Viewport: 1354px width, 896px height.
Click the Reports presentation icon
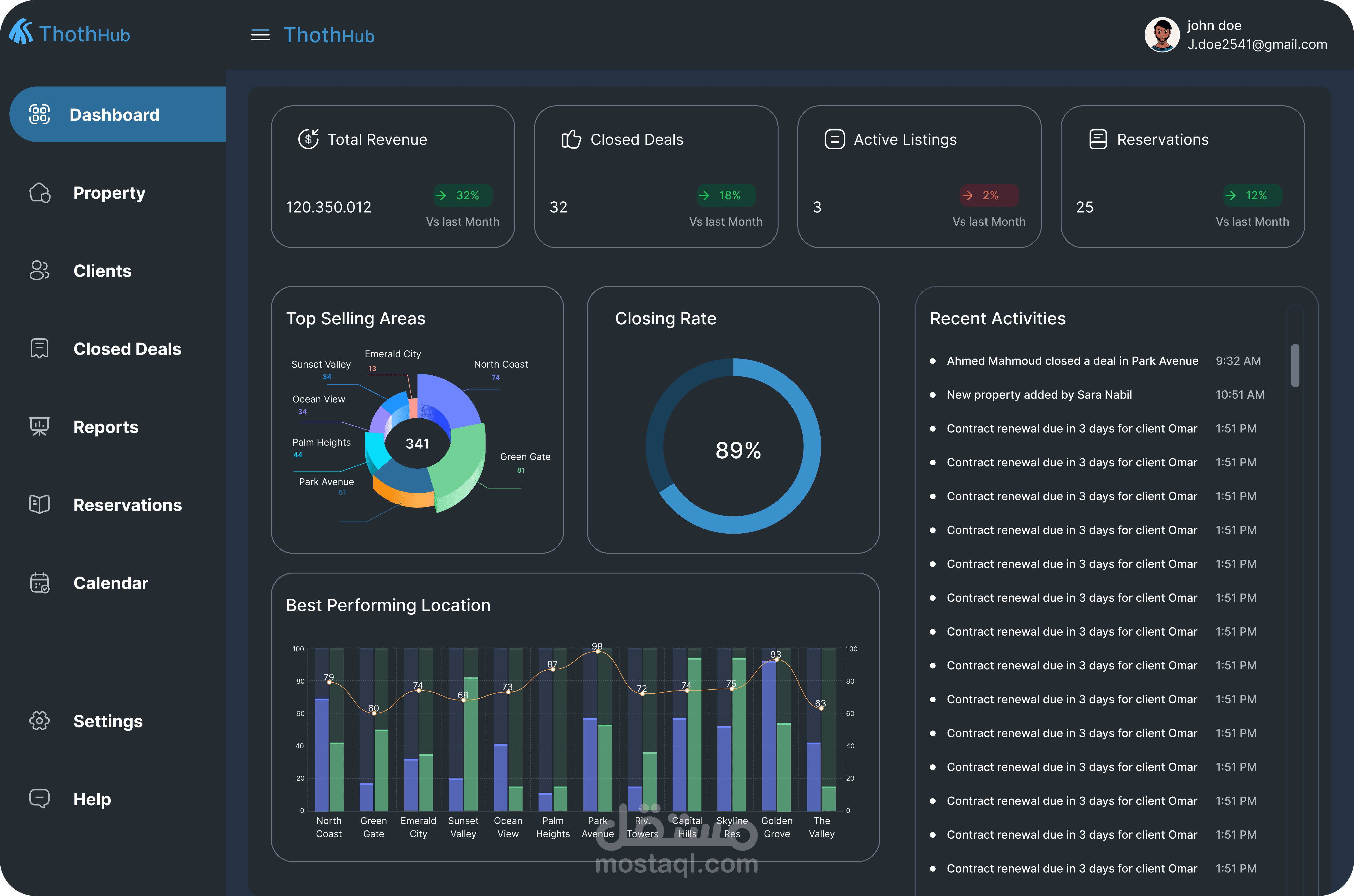click(39, 427)
